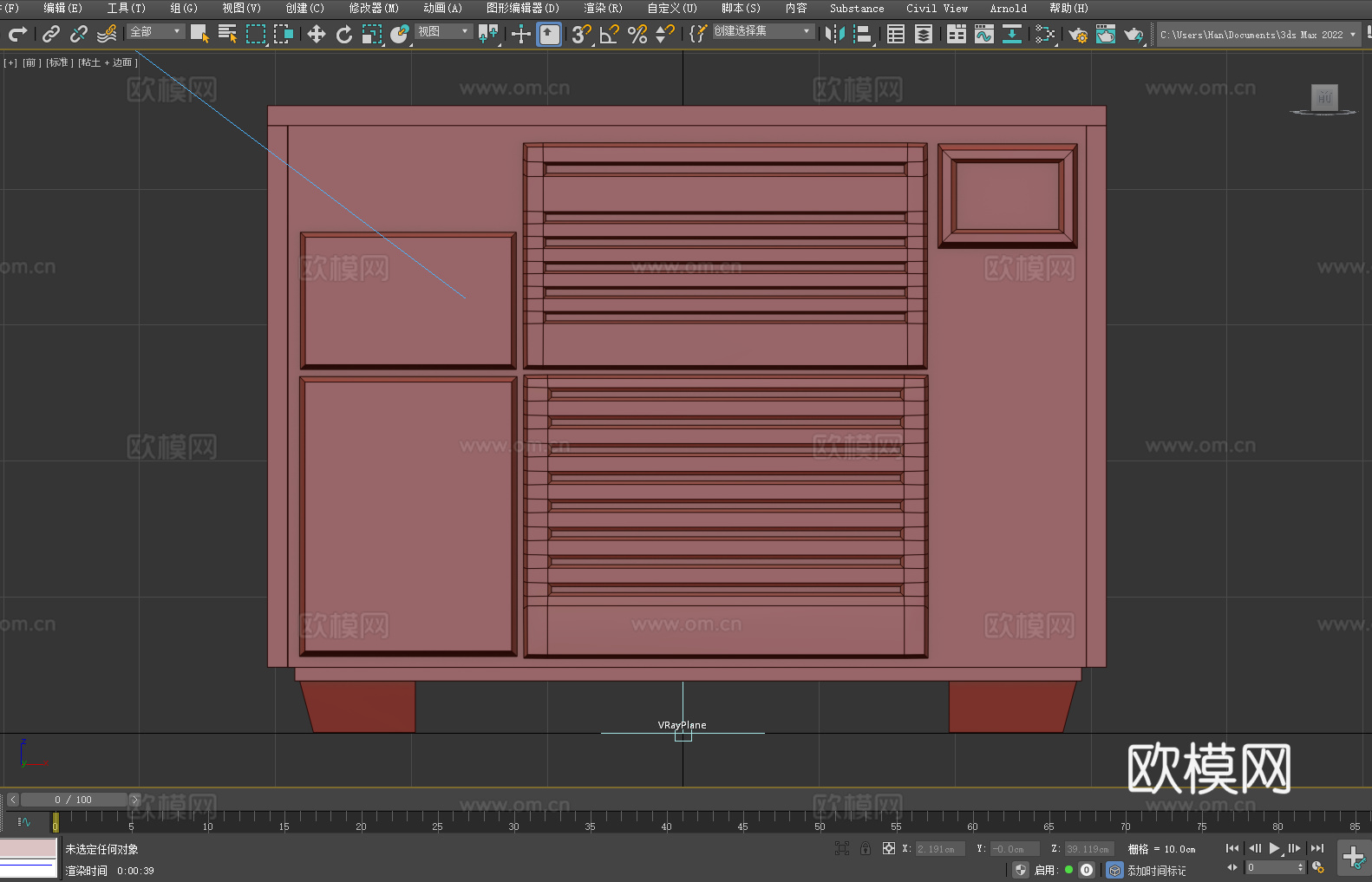Open the Civil View menu
1372x882 pixels.
coord(937,8)
